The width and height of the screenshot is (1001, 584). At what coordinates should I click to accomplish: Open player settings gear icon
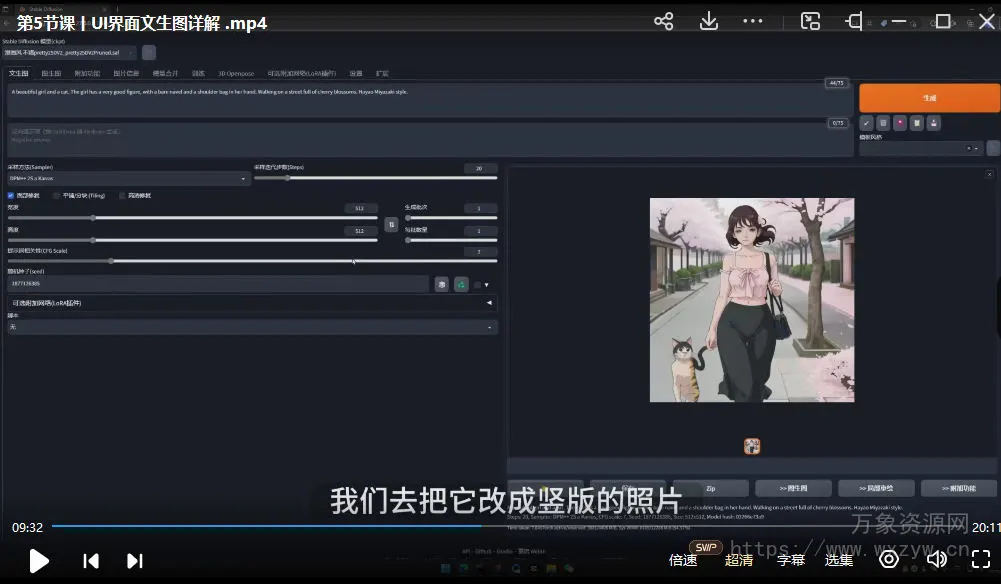[x=888, y=559]
